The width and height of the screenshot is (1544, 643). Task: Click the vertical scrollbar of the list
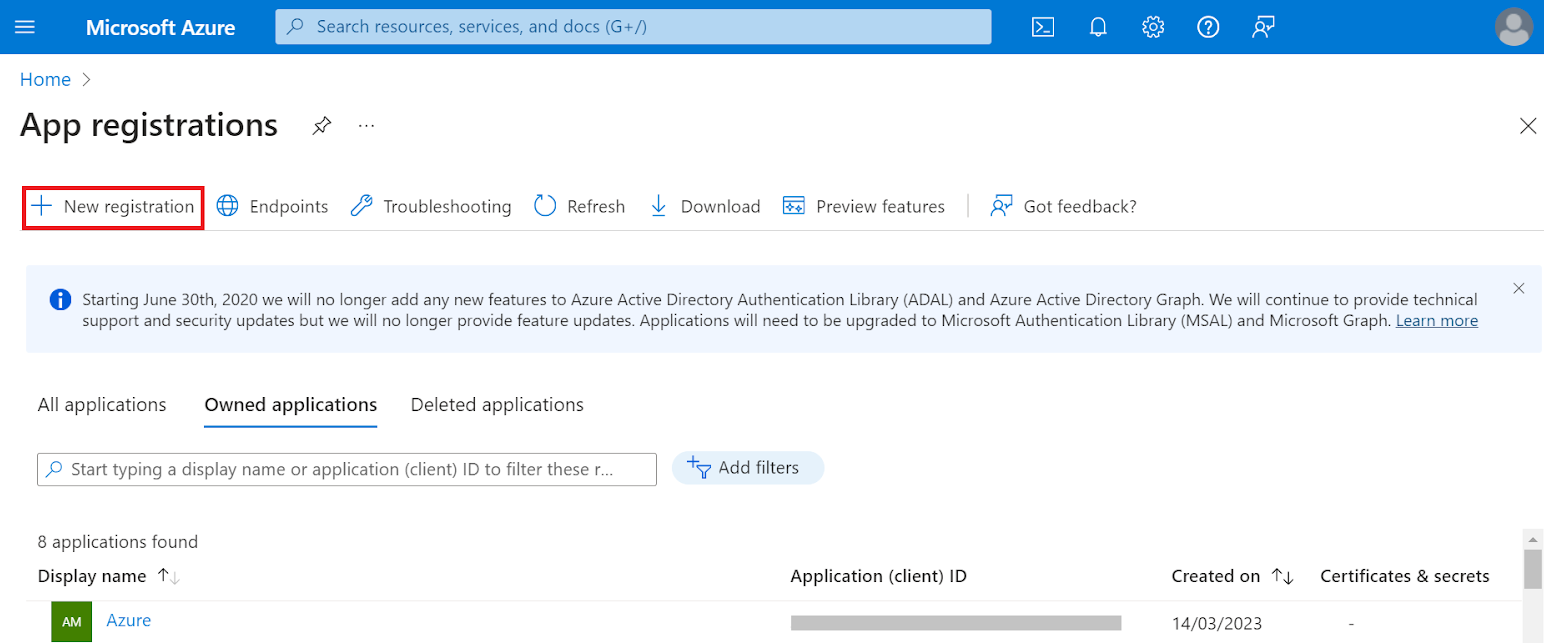(1532, 570)
